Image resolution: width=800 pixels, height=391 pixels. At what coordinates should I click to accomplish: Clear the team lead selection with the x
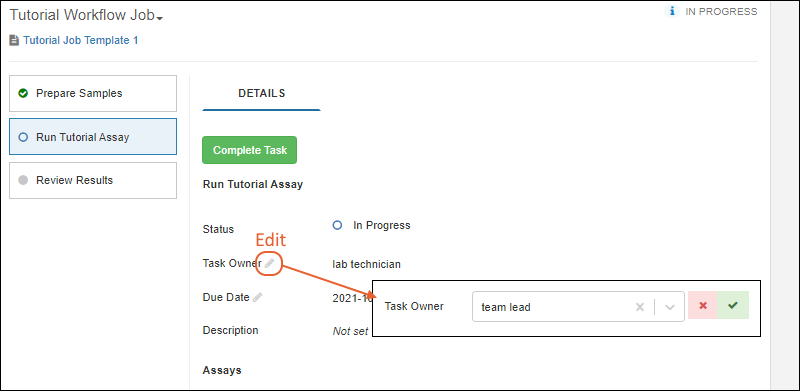tap(640, 307)
